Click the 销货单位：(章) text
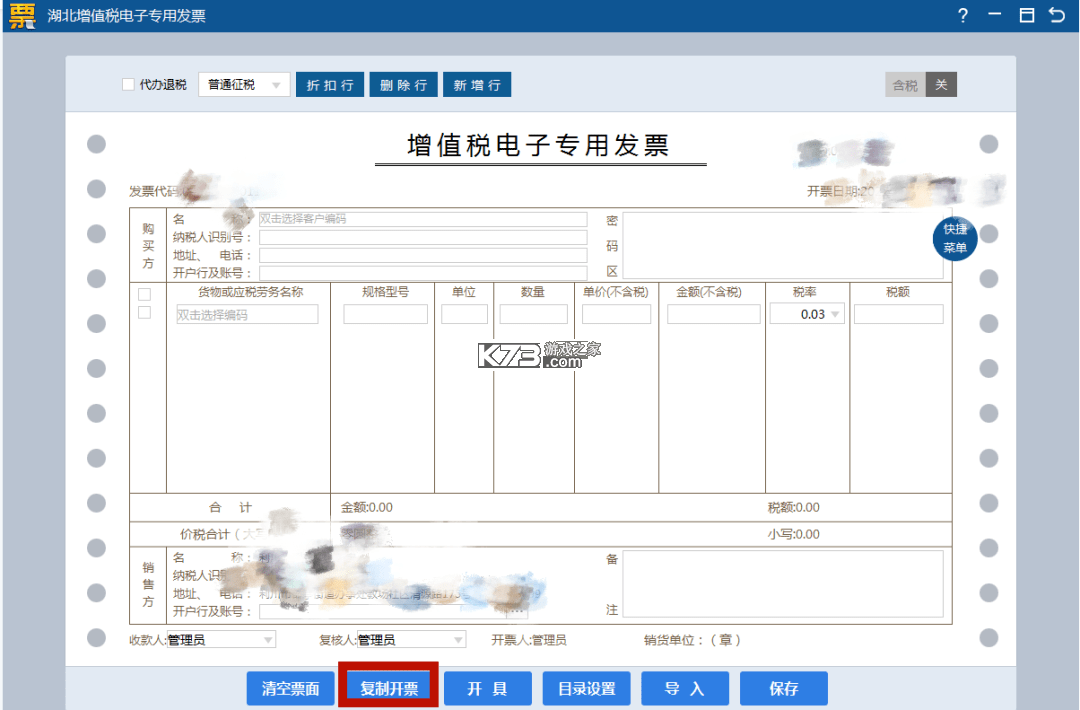 [692, 640]
